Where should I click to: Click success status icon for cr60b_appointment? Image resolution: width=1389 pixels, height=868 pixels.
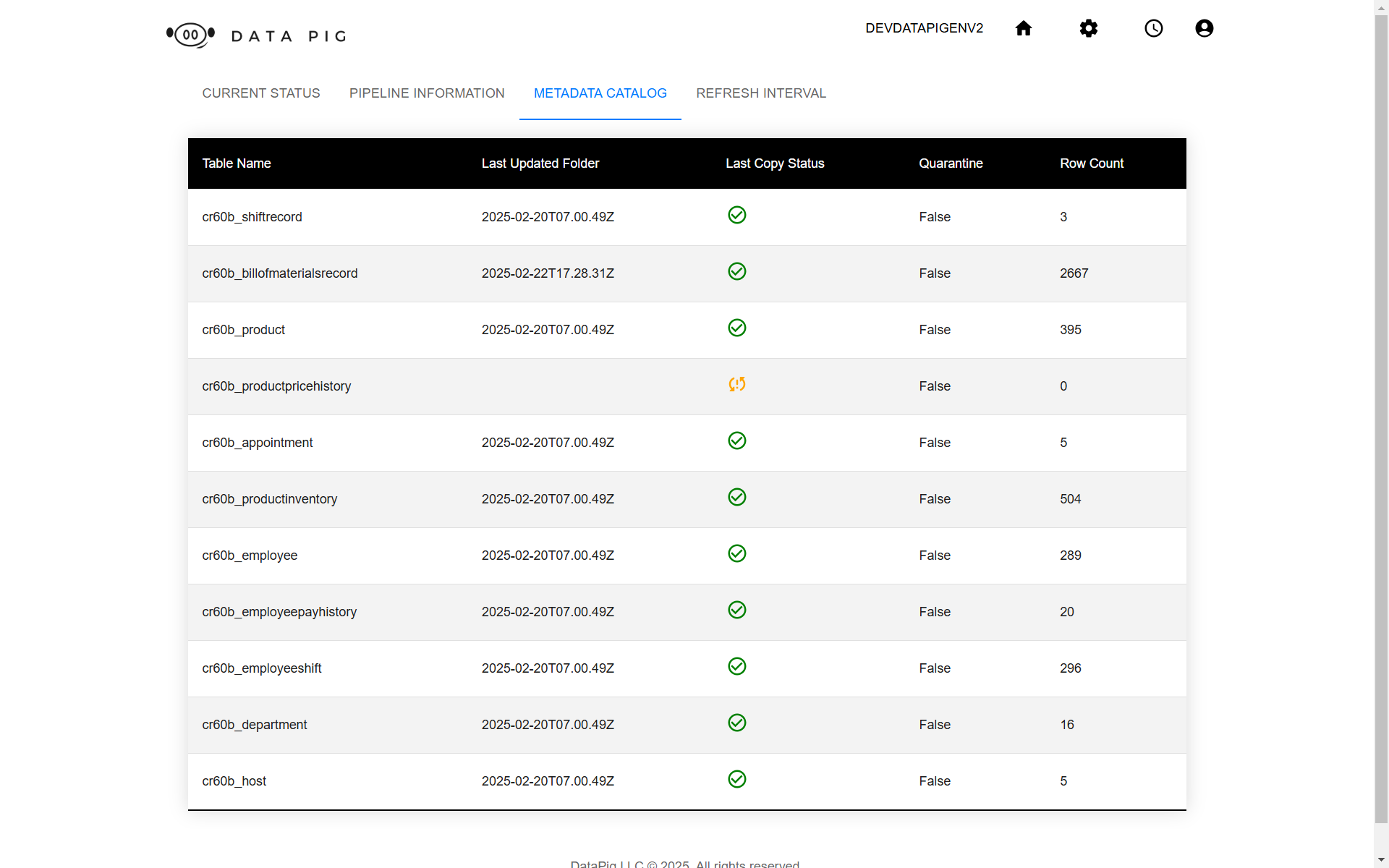point(736,441)
